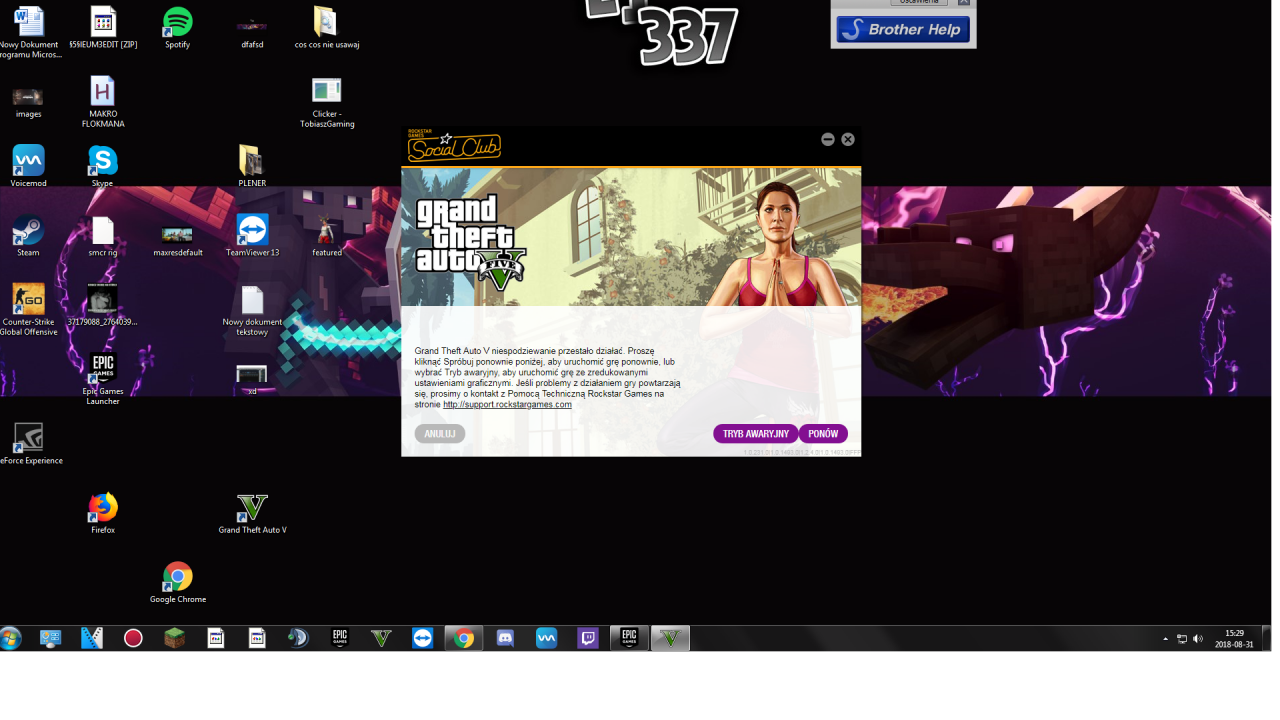The image size is (1280, 720).
Task: Click the Counter-Strike Global Offensive desktop icon
Action: coord(28,302)
